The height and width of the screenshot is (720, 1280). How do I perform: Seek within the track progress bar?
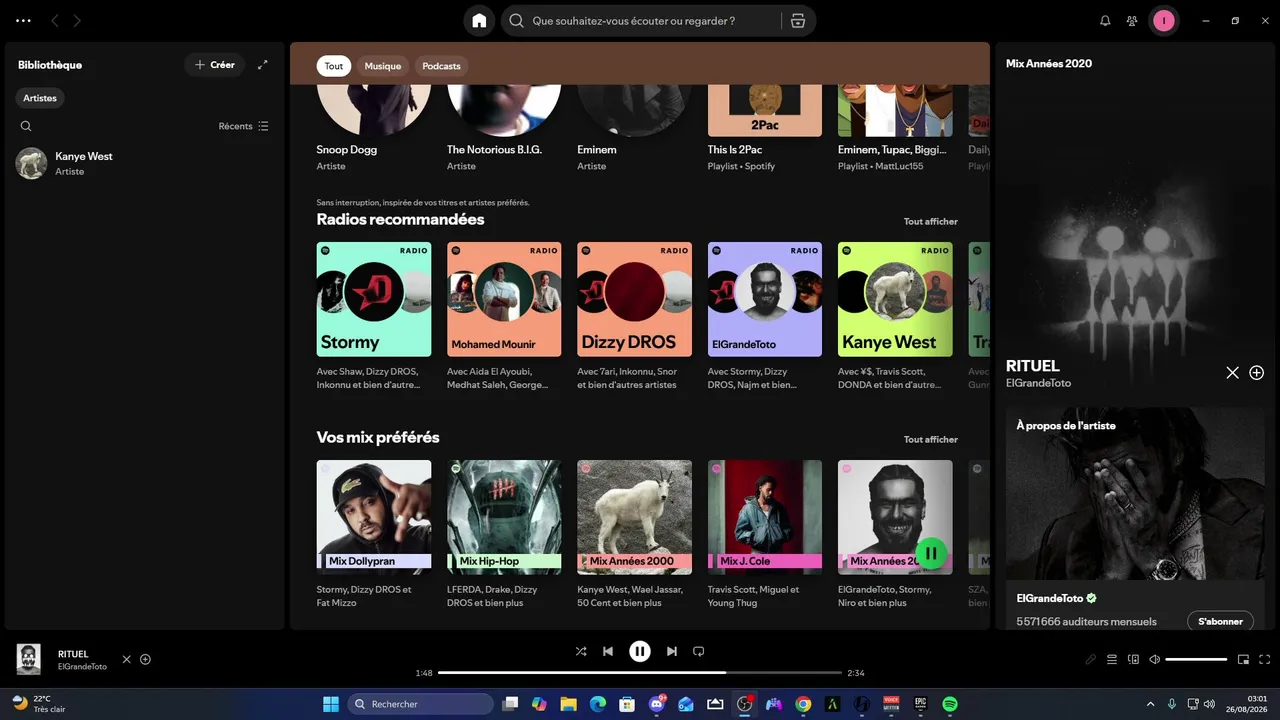click(x=640, y=673)
